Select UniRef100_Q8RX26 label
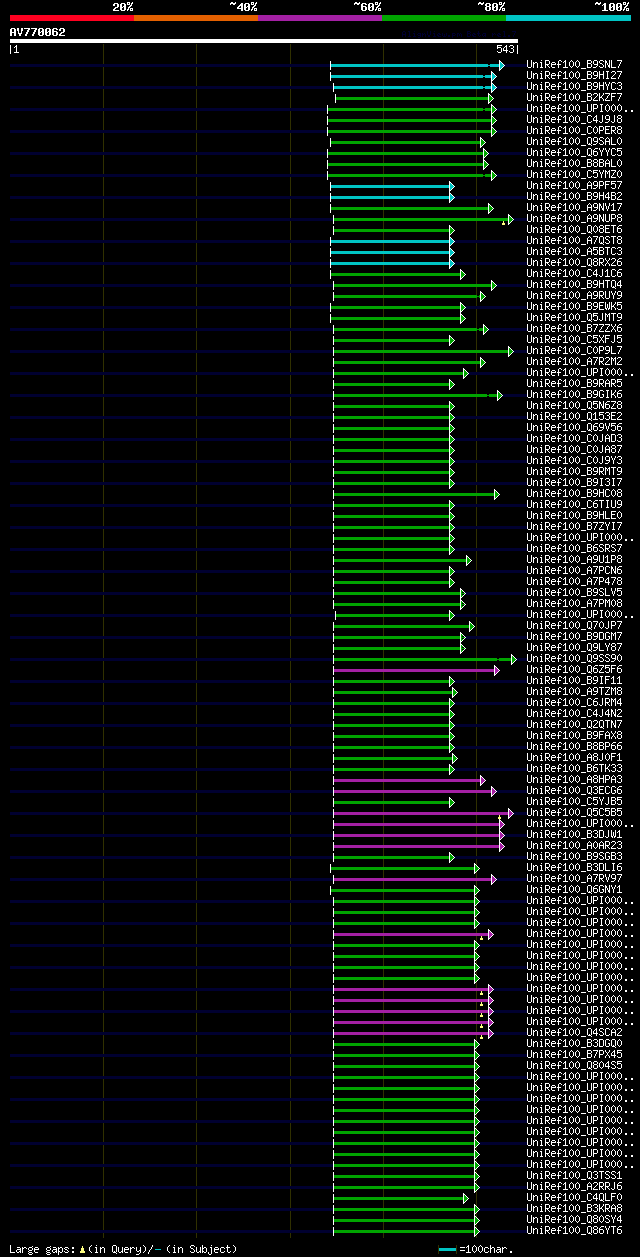This screenshot has width=640, height=1257. [x=574, y=263]
